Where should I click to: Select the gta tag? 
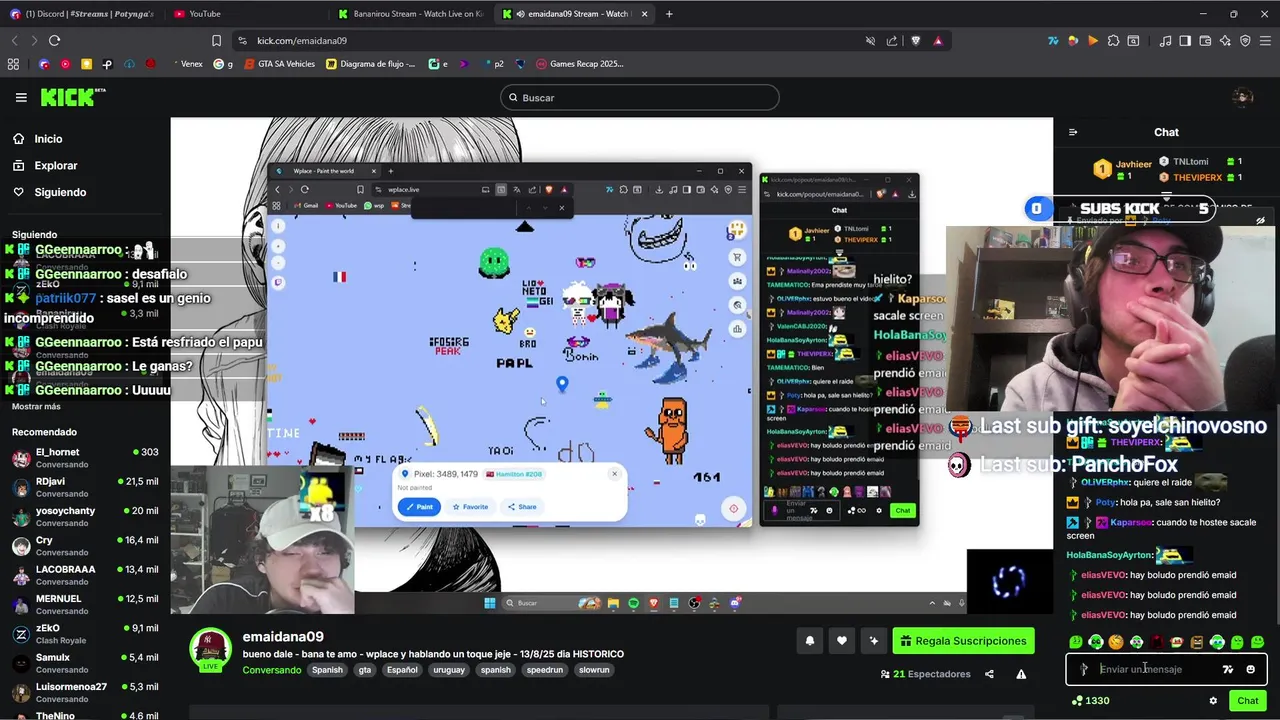click(x=365, y=670)
